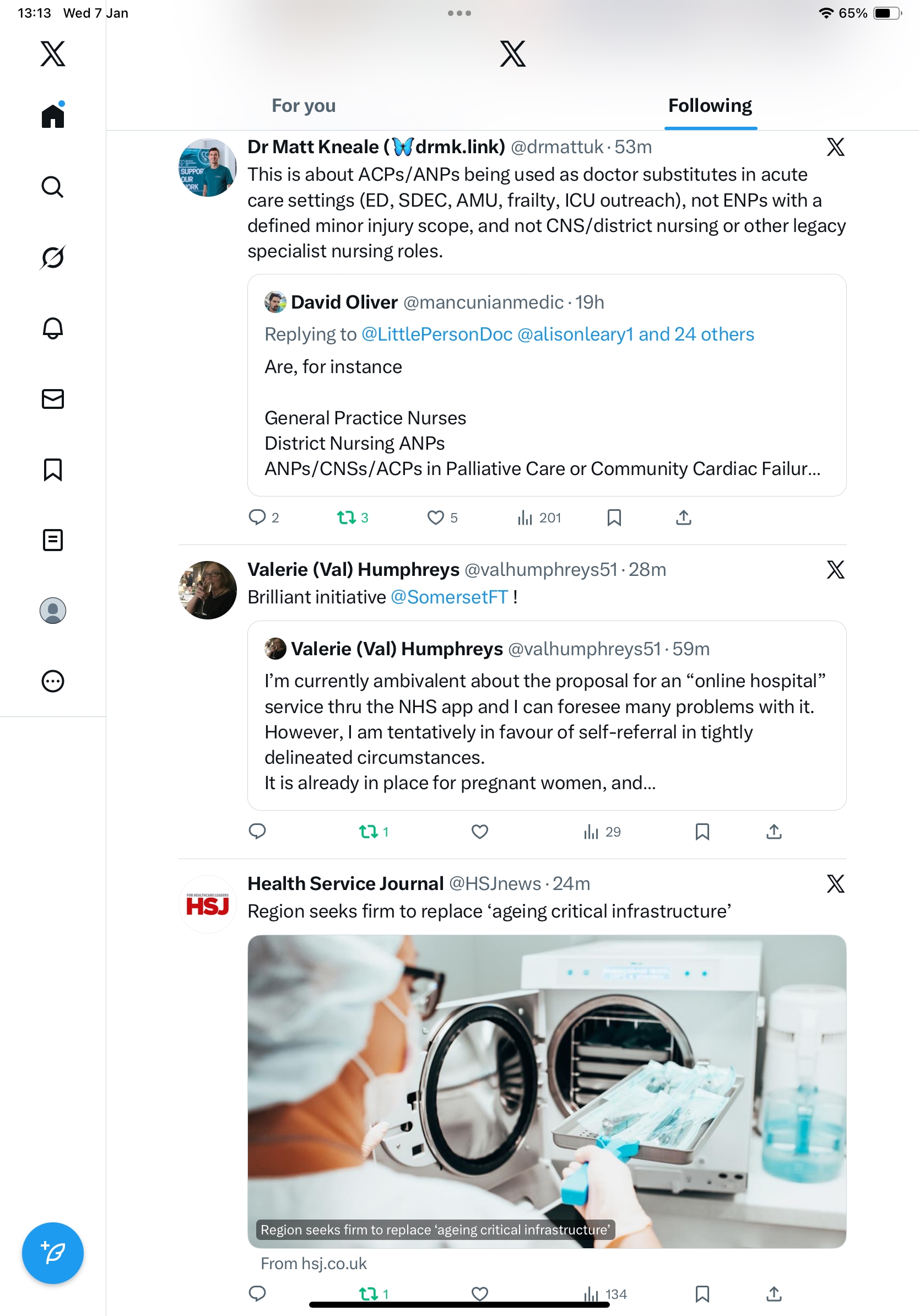Open the @SomersetFT mention link
919x1316 pixels.
(x=449, y=597)
